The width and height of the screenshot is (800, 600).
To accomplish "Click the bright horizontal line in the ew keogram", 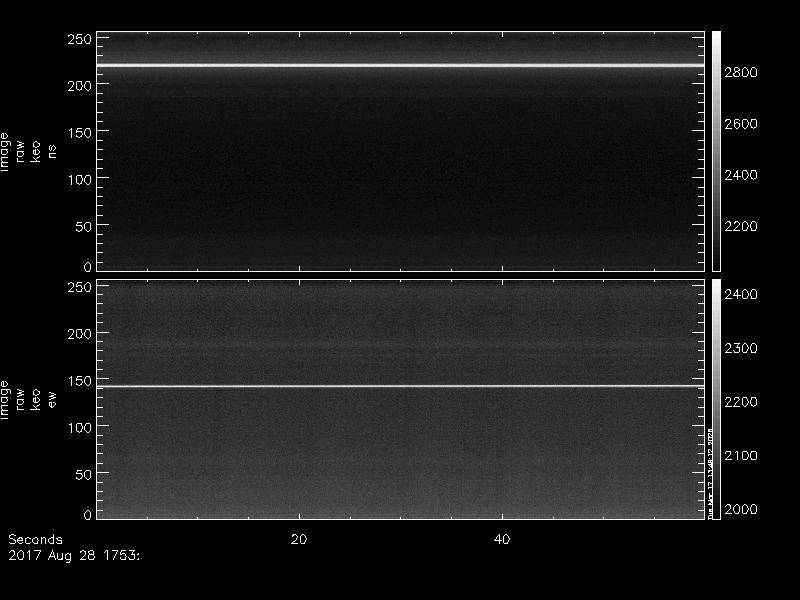I will pos(400,386).
